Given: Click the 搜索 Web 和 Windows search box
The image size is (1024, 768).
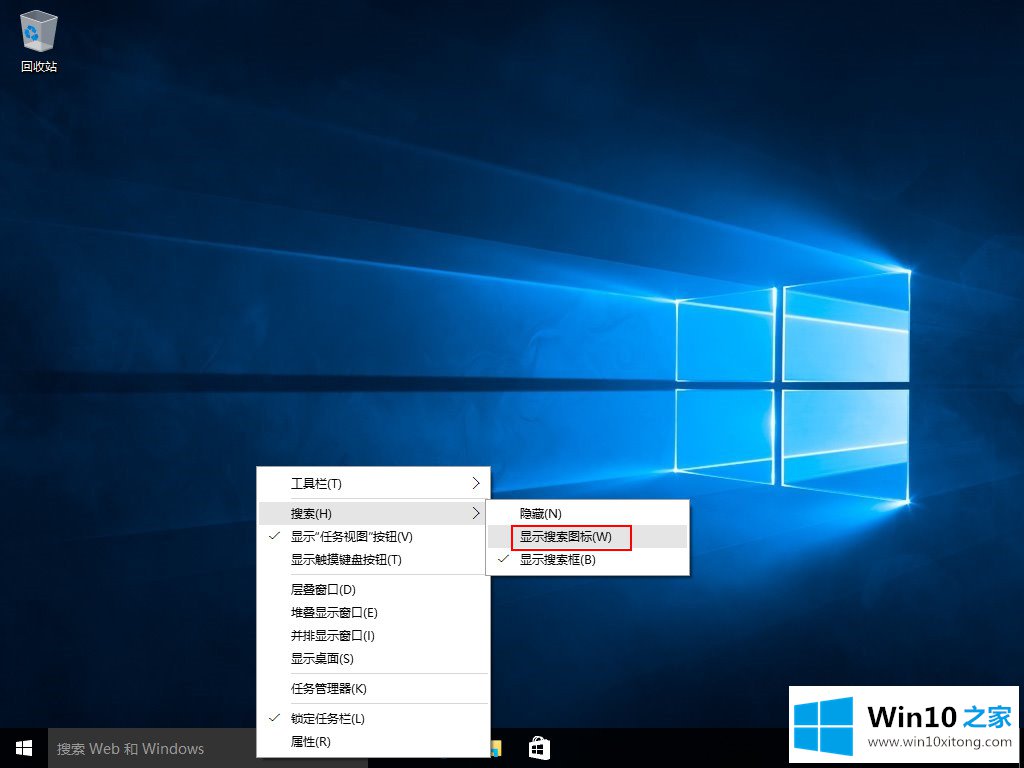Looking at the screenshot, I should [153, 748].
